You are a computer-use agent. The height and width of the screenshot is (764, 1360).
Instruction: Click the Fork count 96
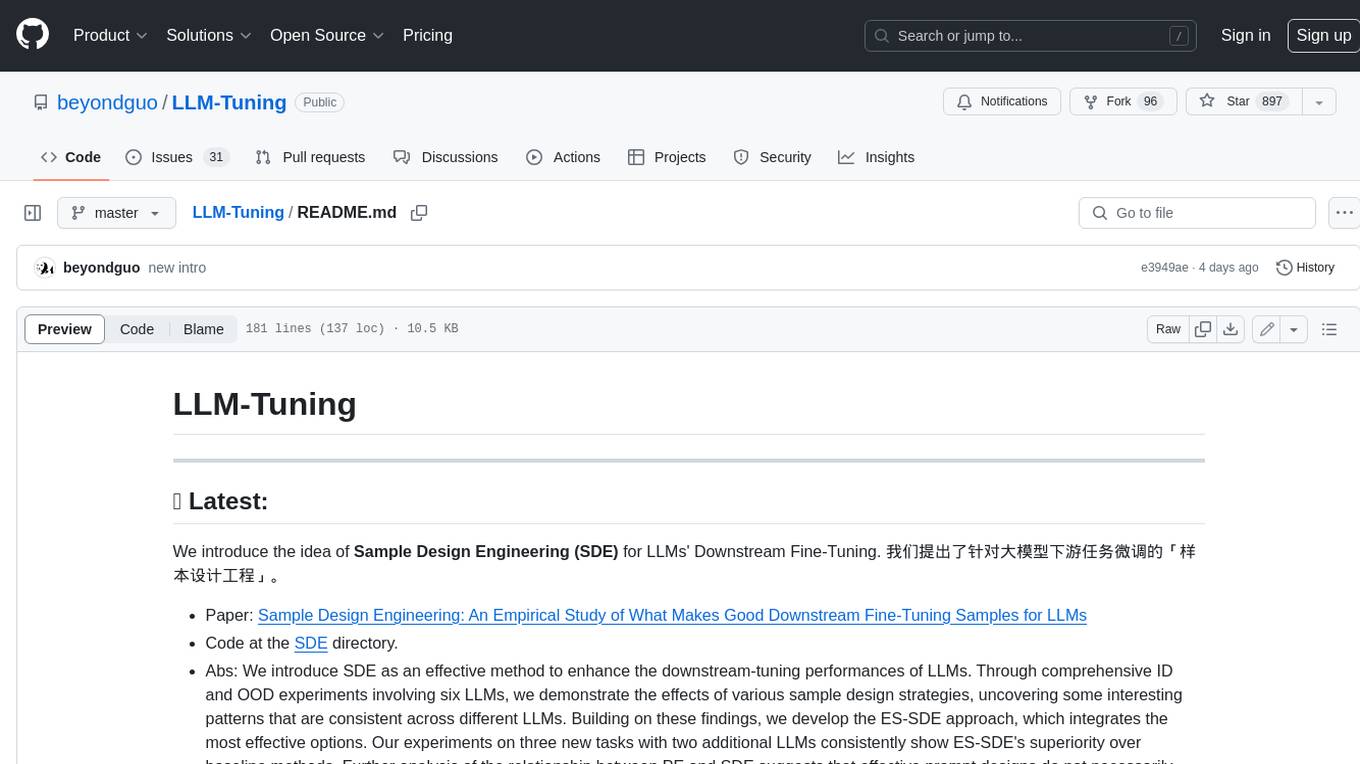coord(1150,102)
